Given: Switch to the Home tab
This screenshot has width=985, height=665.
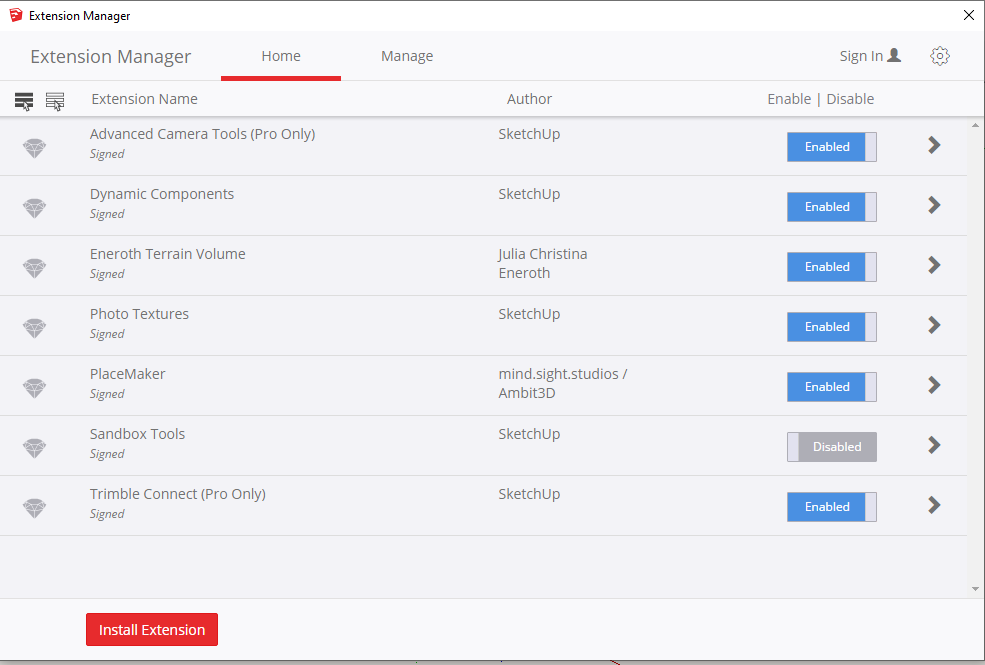Looking at the screenshot, I should (x=281, y=56).
